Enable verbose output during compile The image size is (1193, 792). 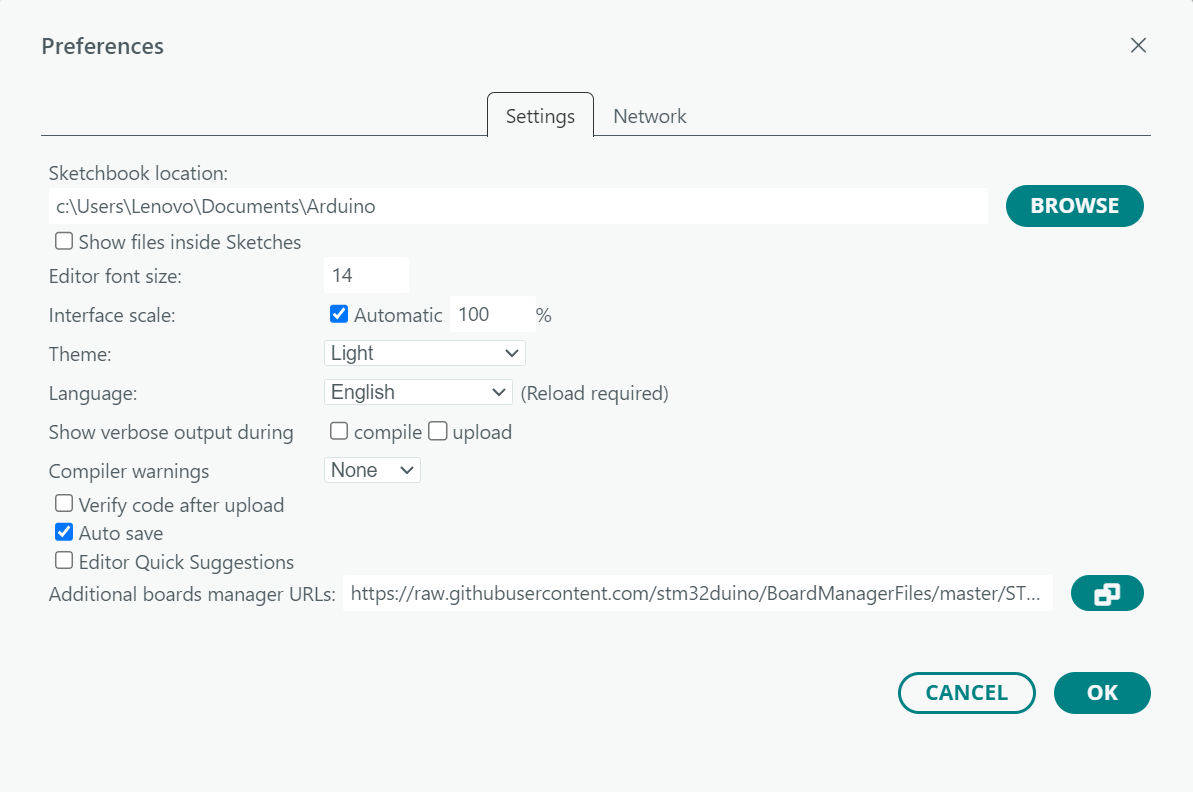(339, 431)
